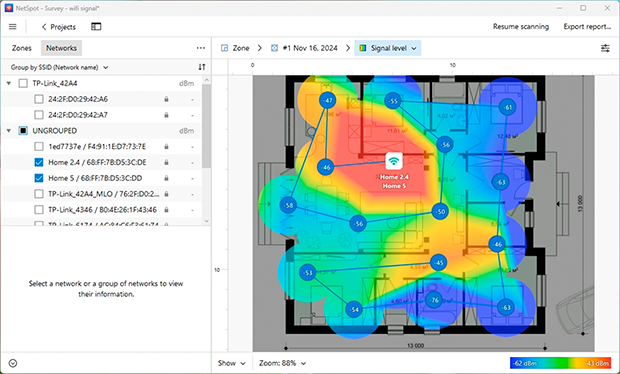Click Export report
Screen dimensions: 620x374
tap(587, 26)
